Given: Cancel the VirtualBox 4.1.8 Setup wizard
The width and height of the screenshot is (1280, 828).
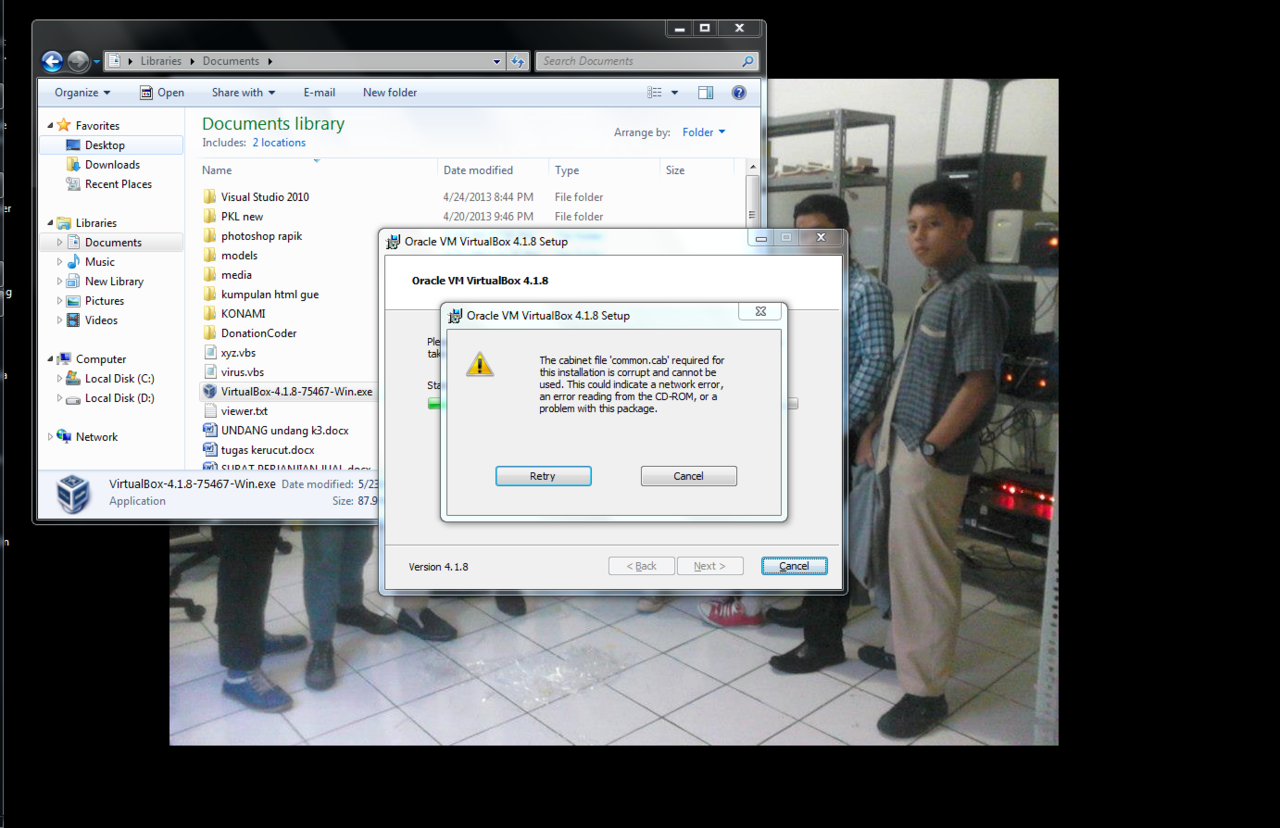Looking at the screenshot, I should 794,566.
